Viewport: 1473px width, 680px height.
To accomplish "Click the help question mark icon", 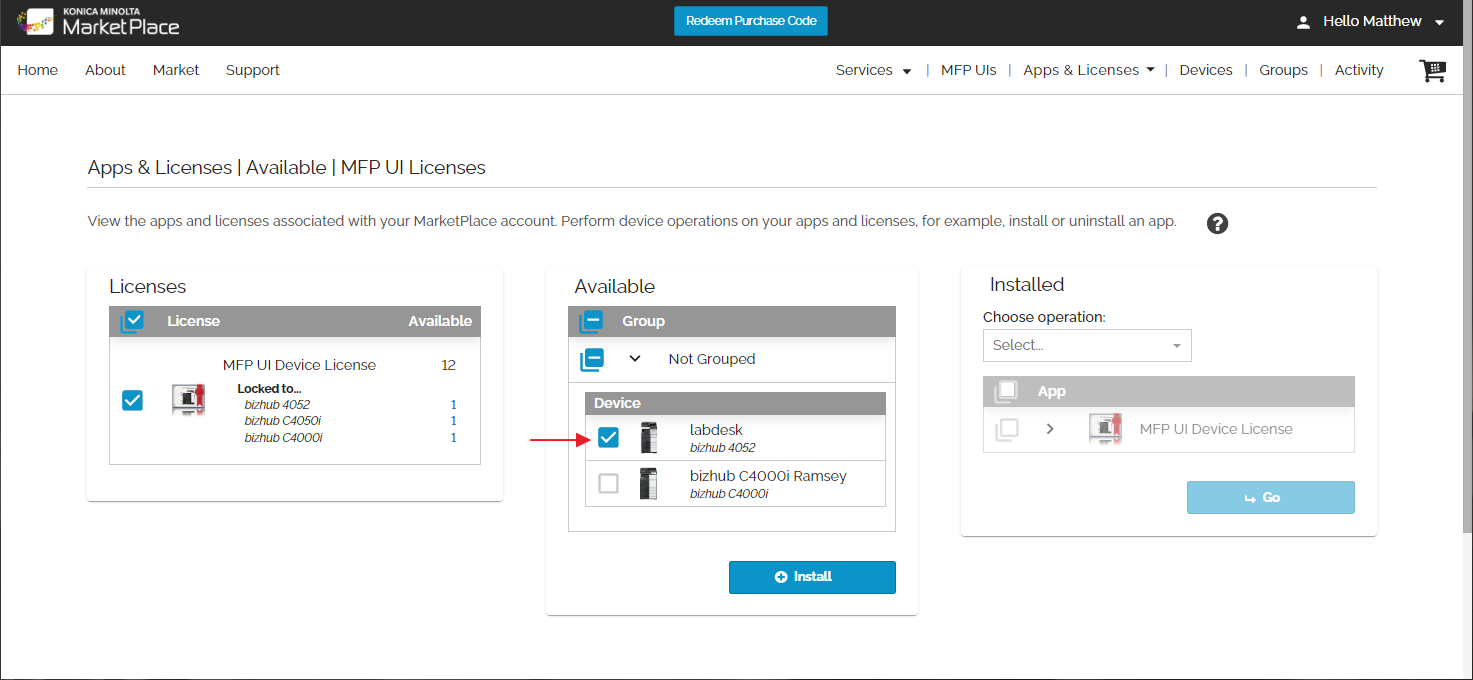I will click(1217, 223).
